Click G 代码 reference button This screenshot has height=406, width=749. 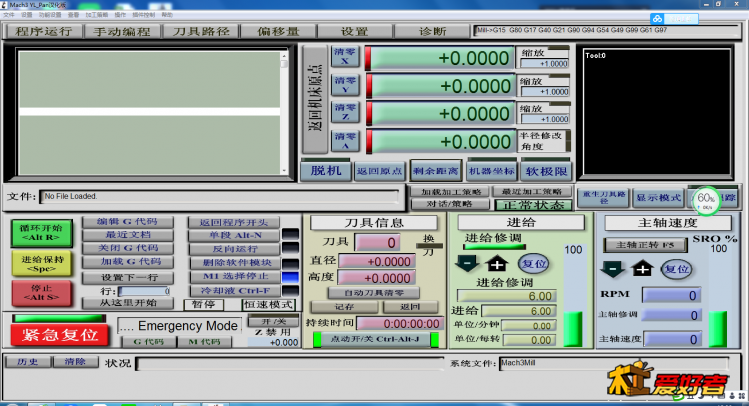pyautogui.click(x=149, y=342)
